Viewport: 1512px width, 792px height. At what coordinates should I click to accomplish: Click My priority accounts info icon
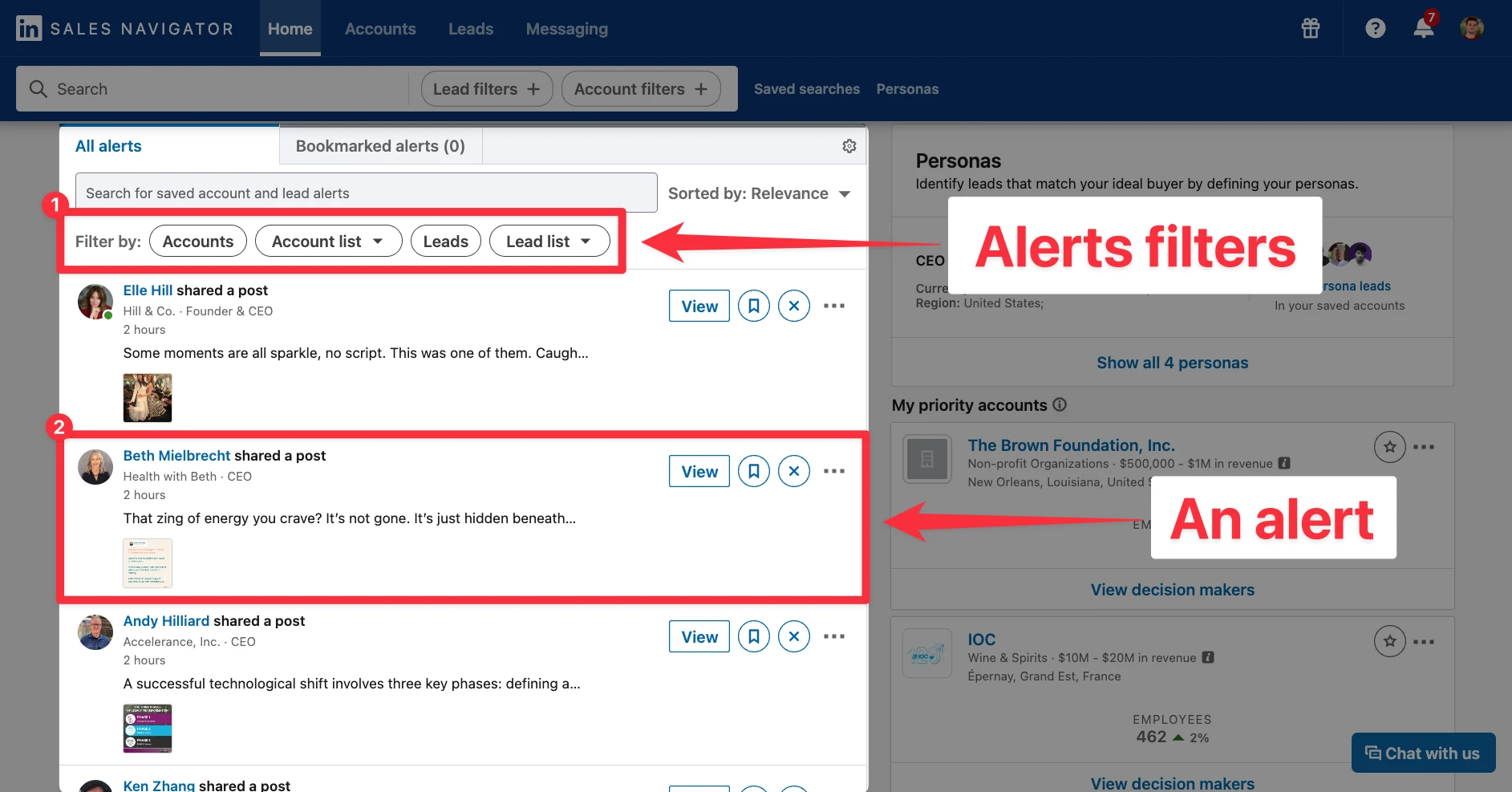tap(1060, 404)
